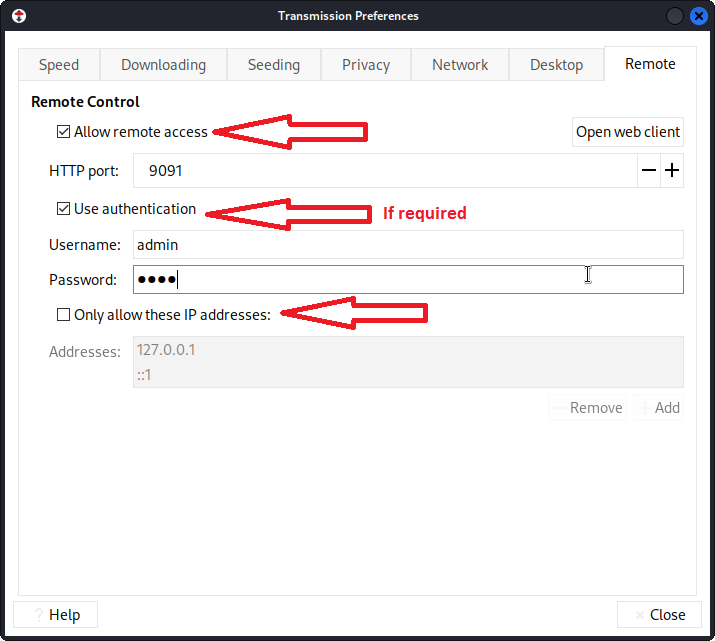Go to the Seeding tab

(x=274, y=65)
